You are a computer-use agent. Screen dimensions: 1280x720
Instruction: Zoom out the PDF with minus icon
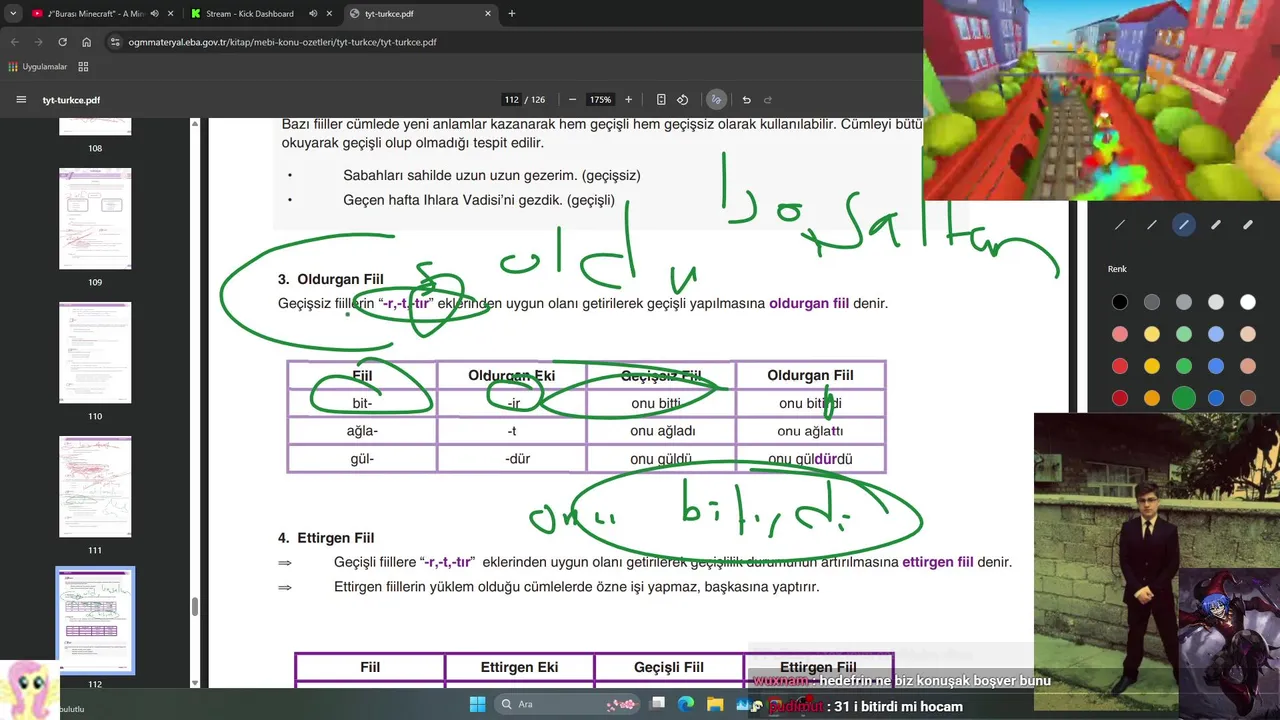point(572,100)
